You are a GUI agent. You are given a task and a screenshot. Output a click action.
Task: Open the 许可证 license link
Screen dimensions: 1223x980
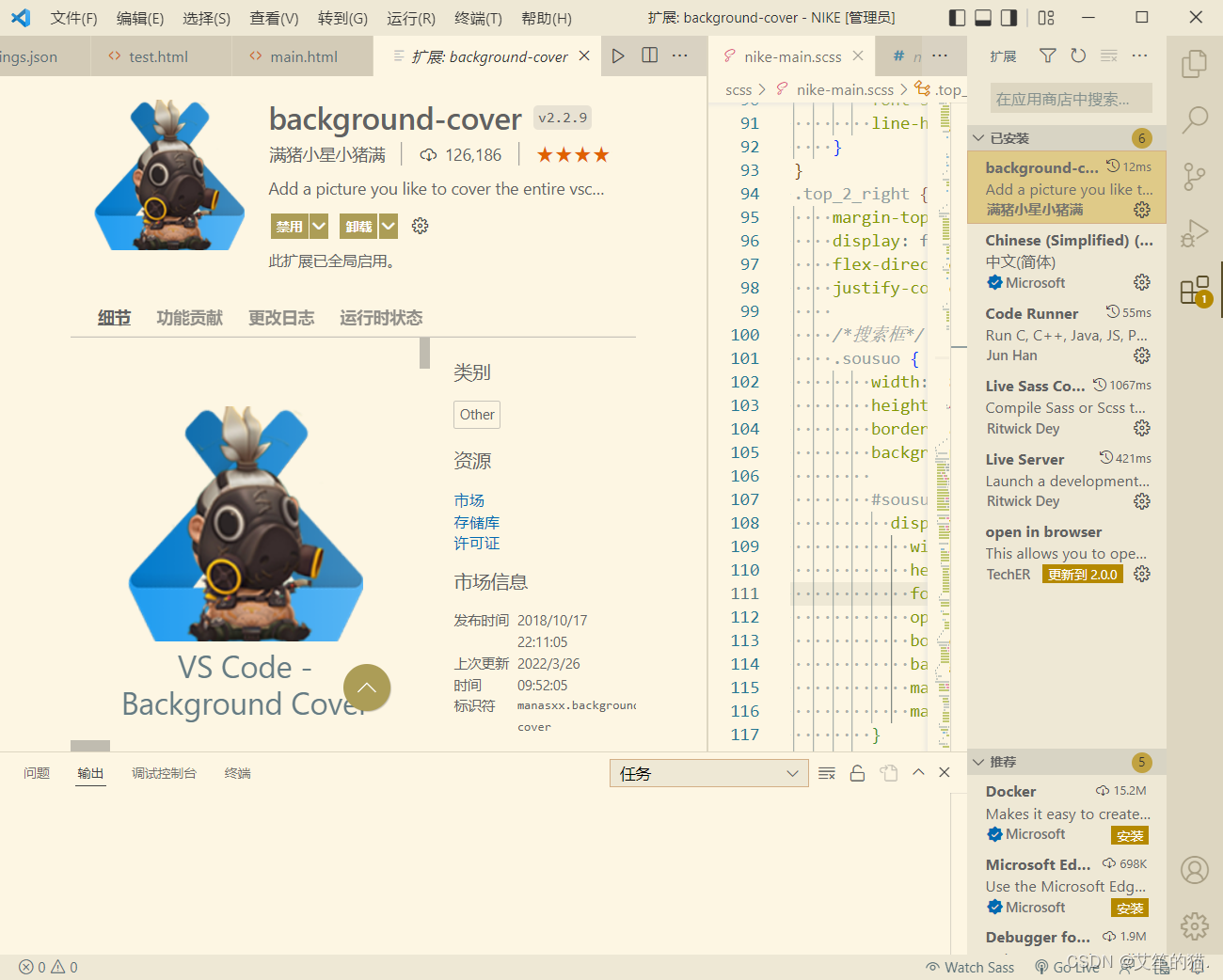click(477, 544)
